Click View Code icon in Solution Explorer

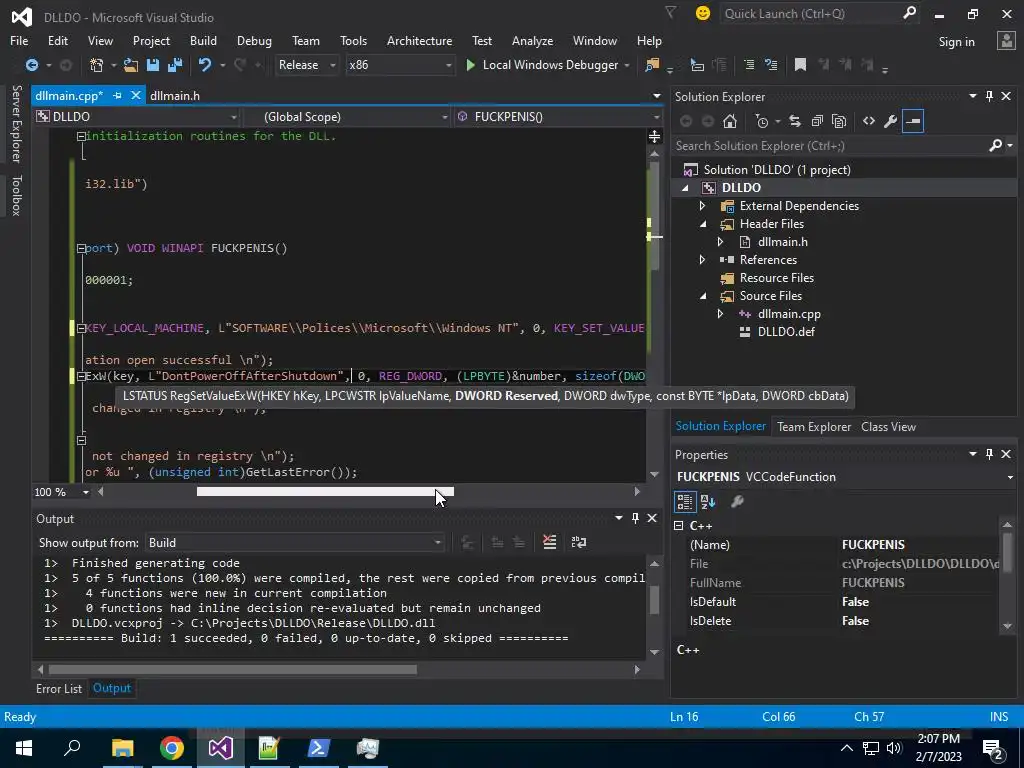[869, 121]
